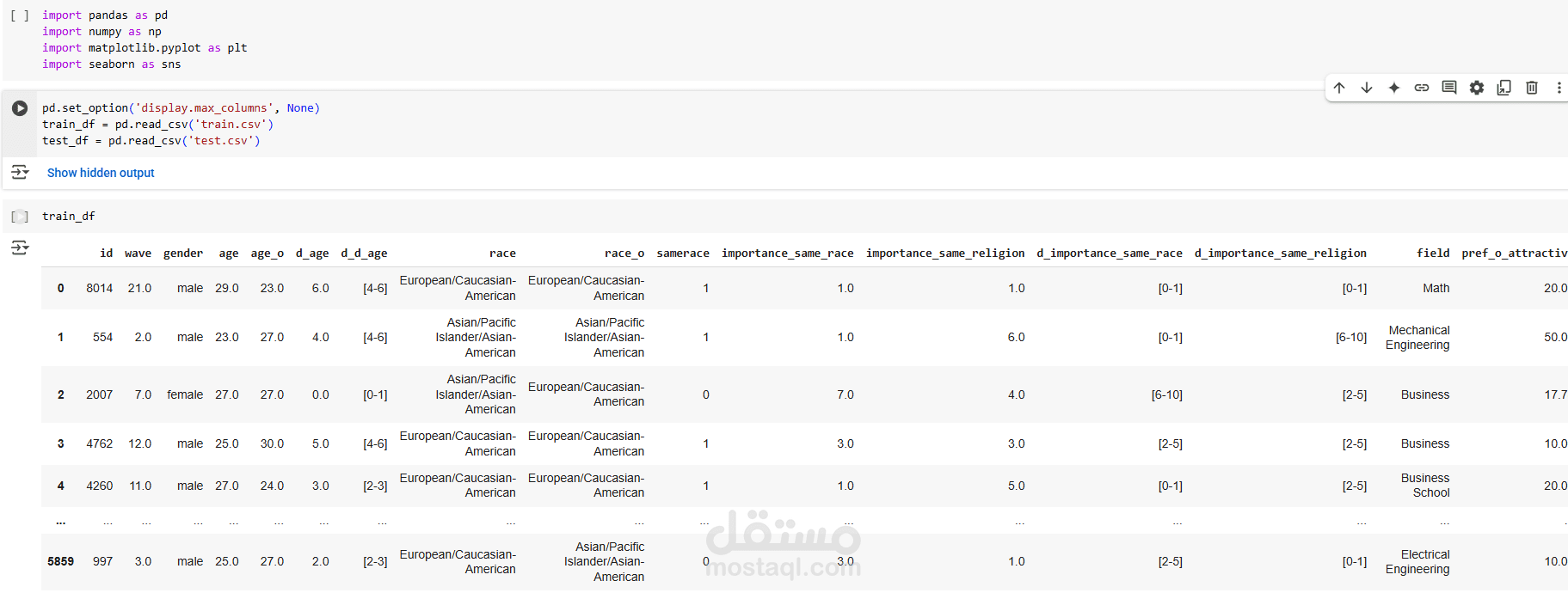
Task: Click id value 2007 in row 2
Action: (100, 394)
